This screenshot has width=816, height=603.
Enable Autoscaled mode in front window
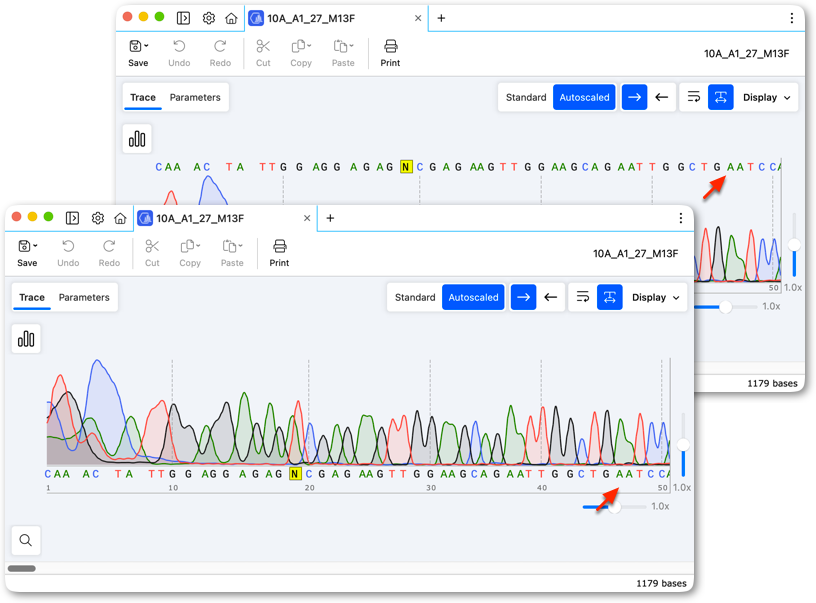(x=473, y=298)
